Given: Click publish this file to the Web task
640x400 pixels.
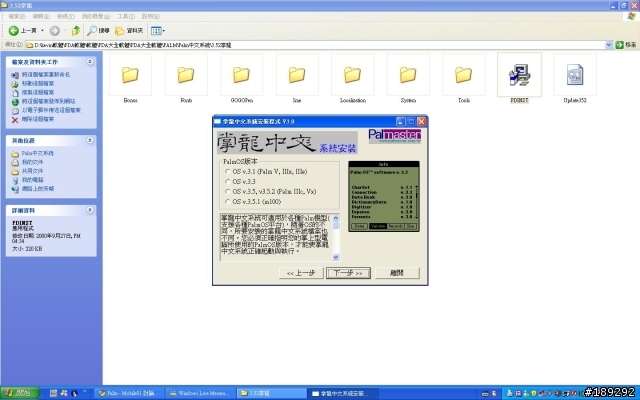Looking at the screenshot, I should (x=49, y=101).
